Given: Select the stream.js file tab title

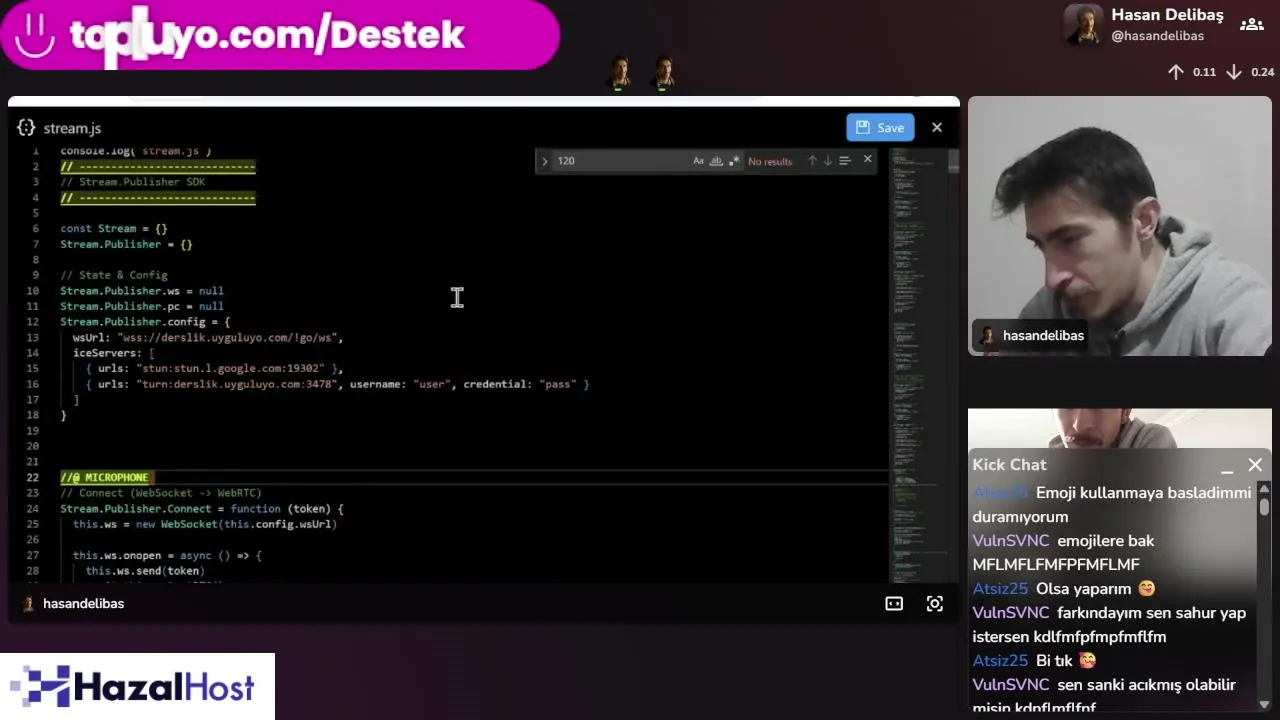Looking at the screenshot, I should click(x=72, y=128).
